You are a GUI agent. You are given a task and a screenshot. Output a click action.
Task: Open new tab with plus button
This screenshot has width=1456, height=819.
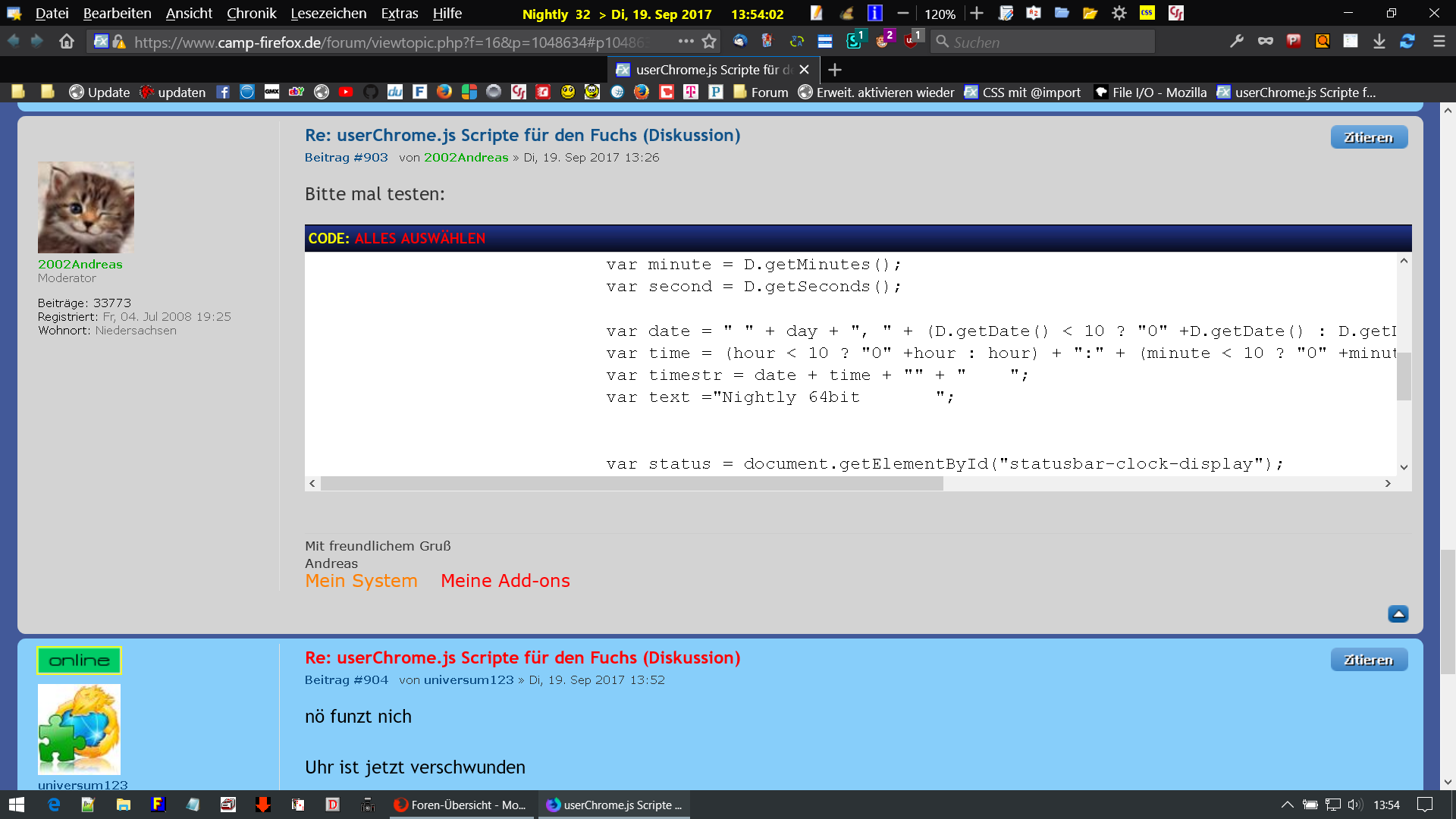834,70
